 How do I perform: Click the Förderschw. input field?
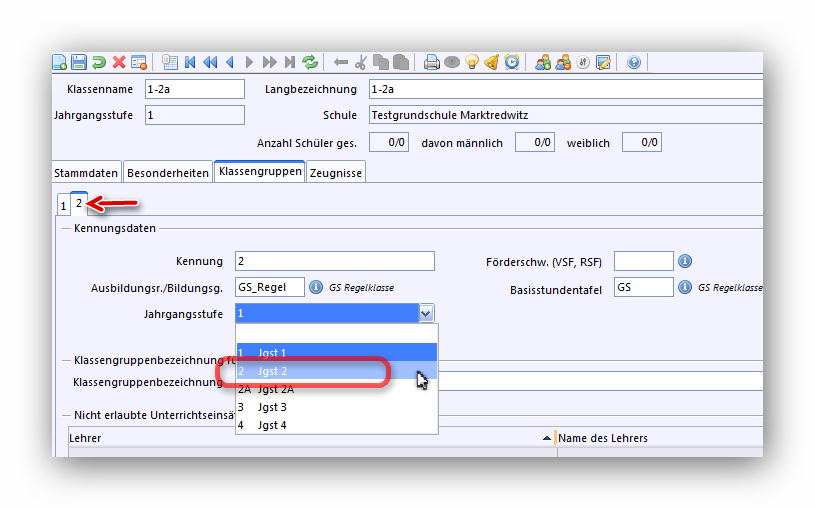[643, 261]
